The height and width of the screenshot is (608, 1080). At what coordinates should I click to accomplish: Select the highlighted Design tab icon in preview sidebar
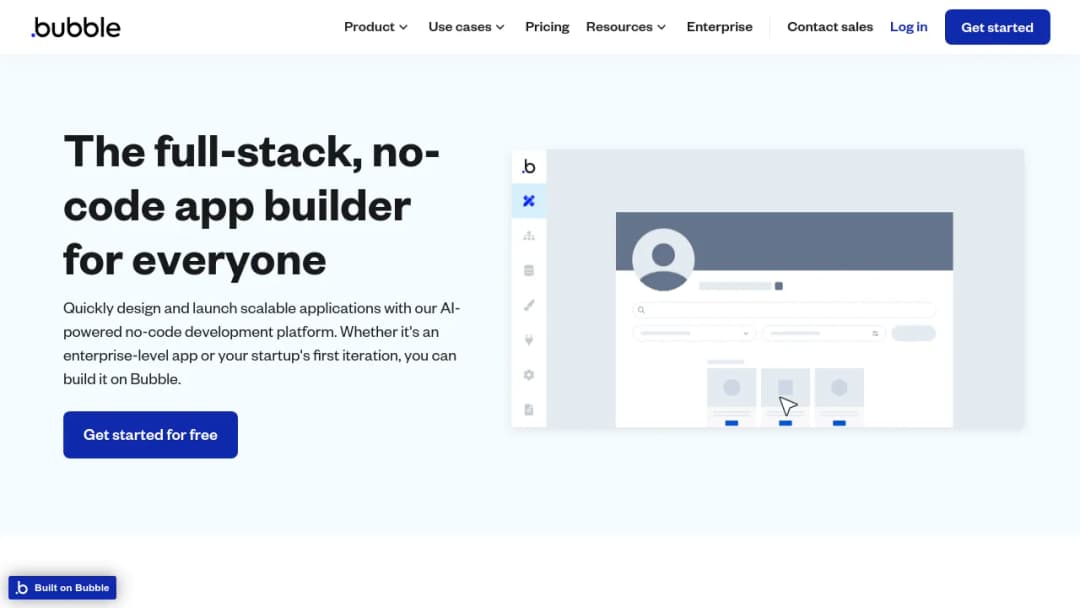point(529,201)
